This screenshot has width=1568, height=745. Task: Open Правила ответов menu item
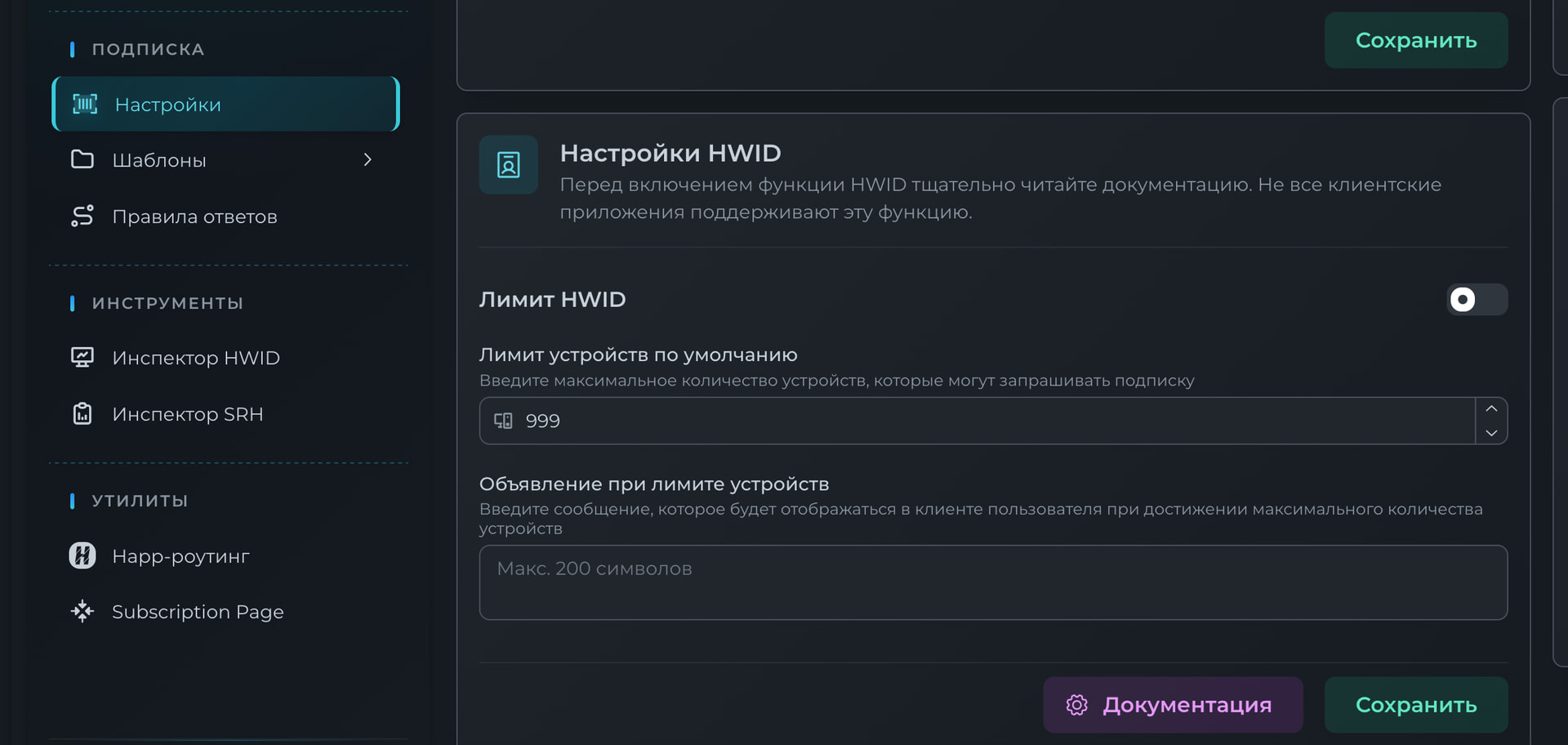pyautogui.click(x=194, y=216)
